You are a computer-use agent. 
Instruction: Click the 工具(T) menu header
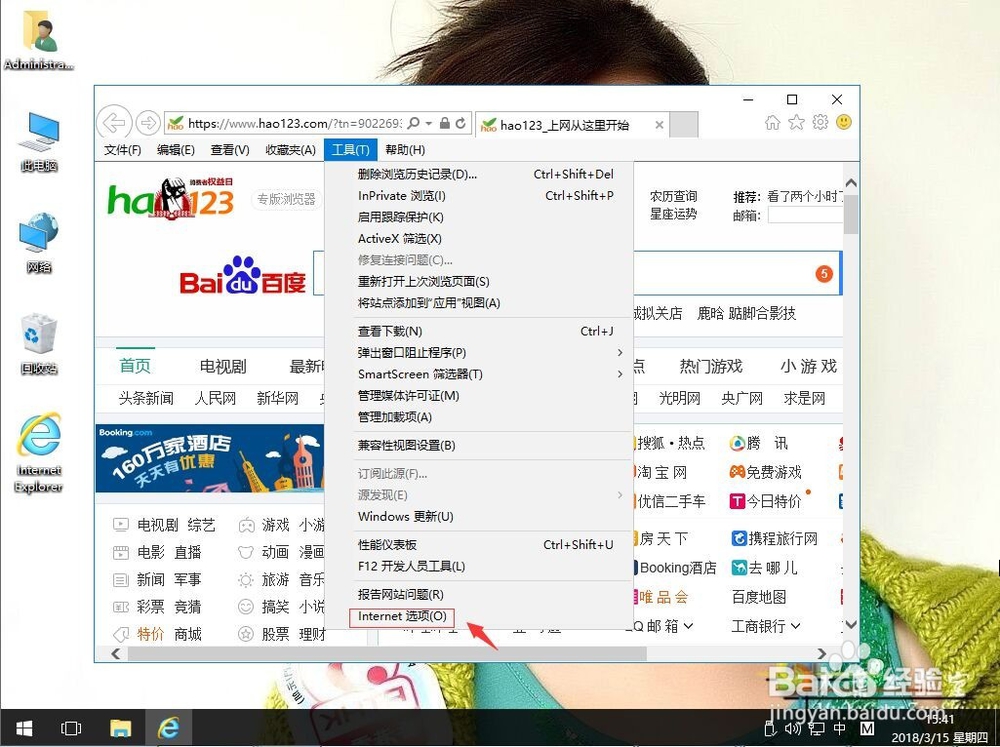351,150
